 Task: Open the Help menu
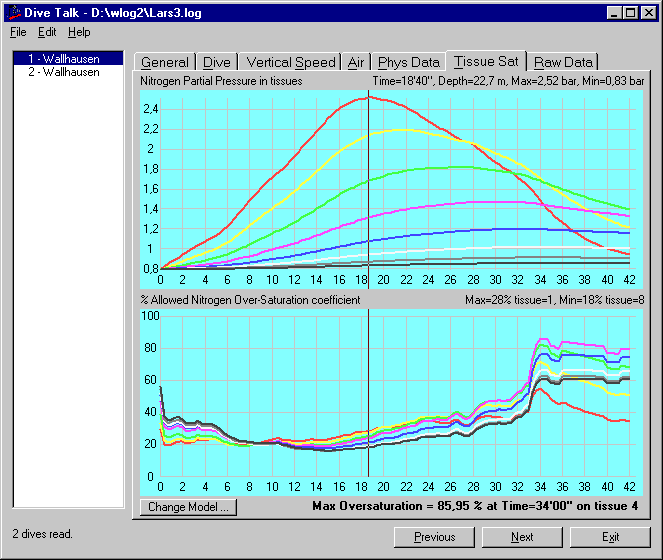[x=79, y=32]
